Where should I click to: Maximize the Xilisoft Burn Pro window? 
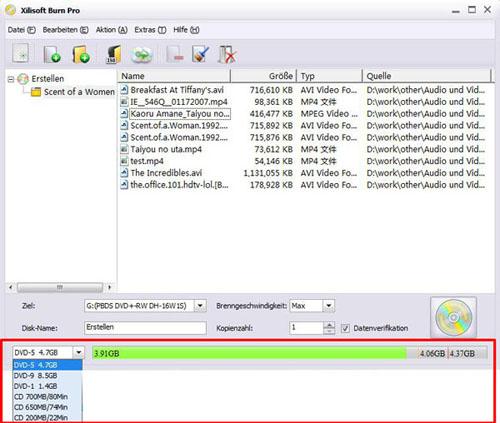point(472,10)
